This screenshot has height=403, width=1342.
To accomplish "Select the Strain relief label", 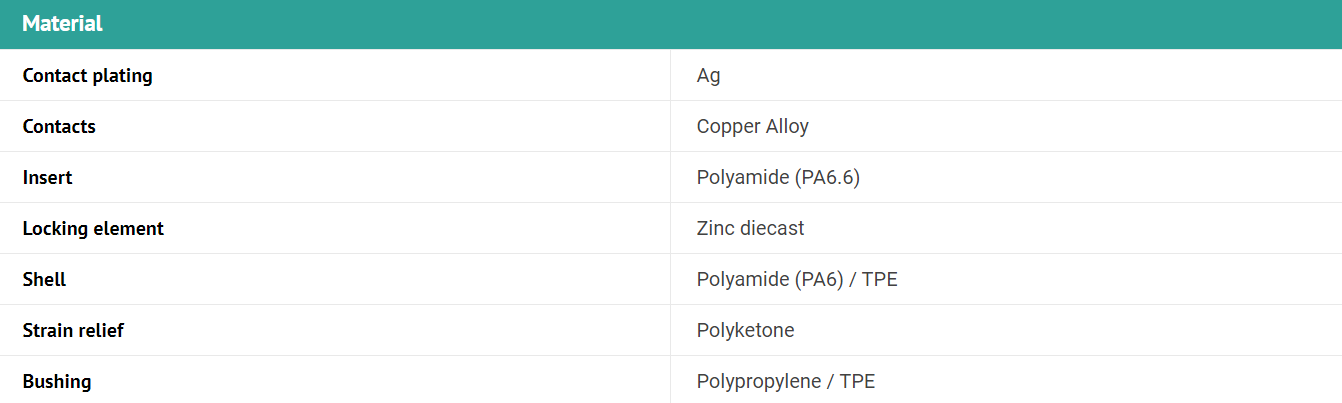I will click(x=73, y=330).
